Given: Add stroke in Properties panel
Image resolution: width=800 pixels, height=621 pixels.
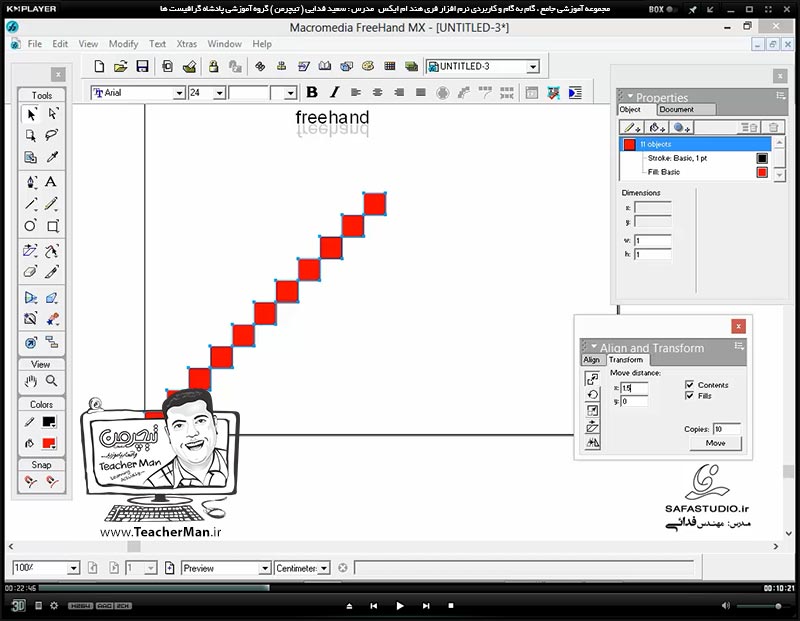Looking at the screenshot, I should 633,128.
